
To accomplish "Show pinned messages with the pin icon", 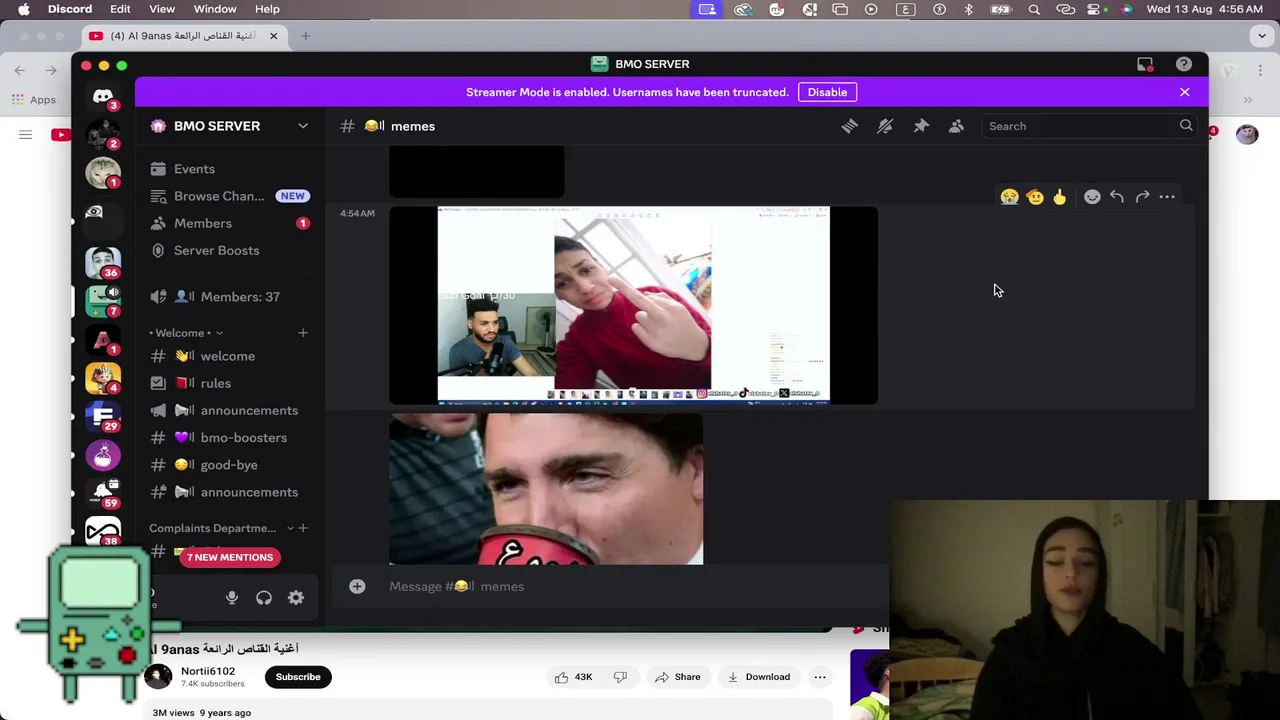I will click(x=921, y=126).
